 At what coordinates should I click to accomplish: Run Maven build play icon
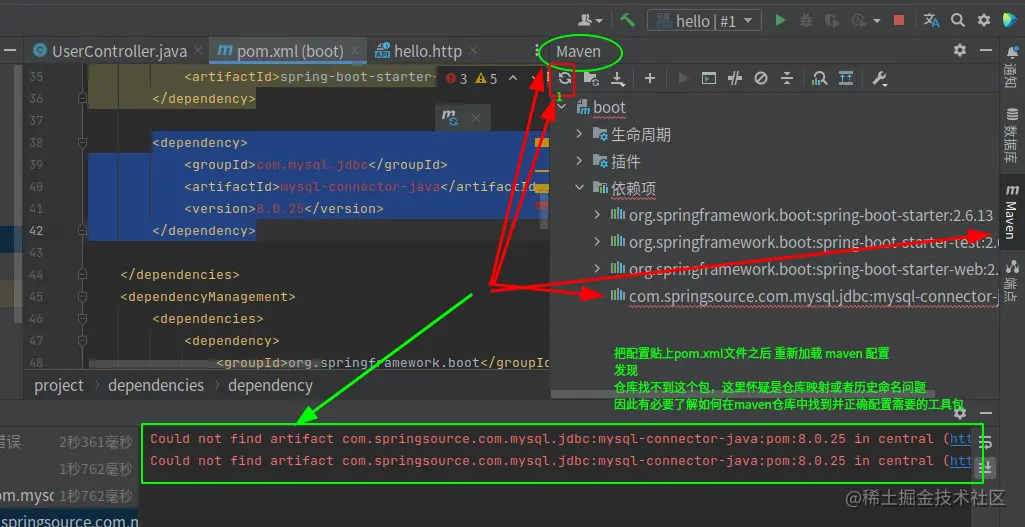(x=684, y=78)
